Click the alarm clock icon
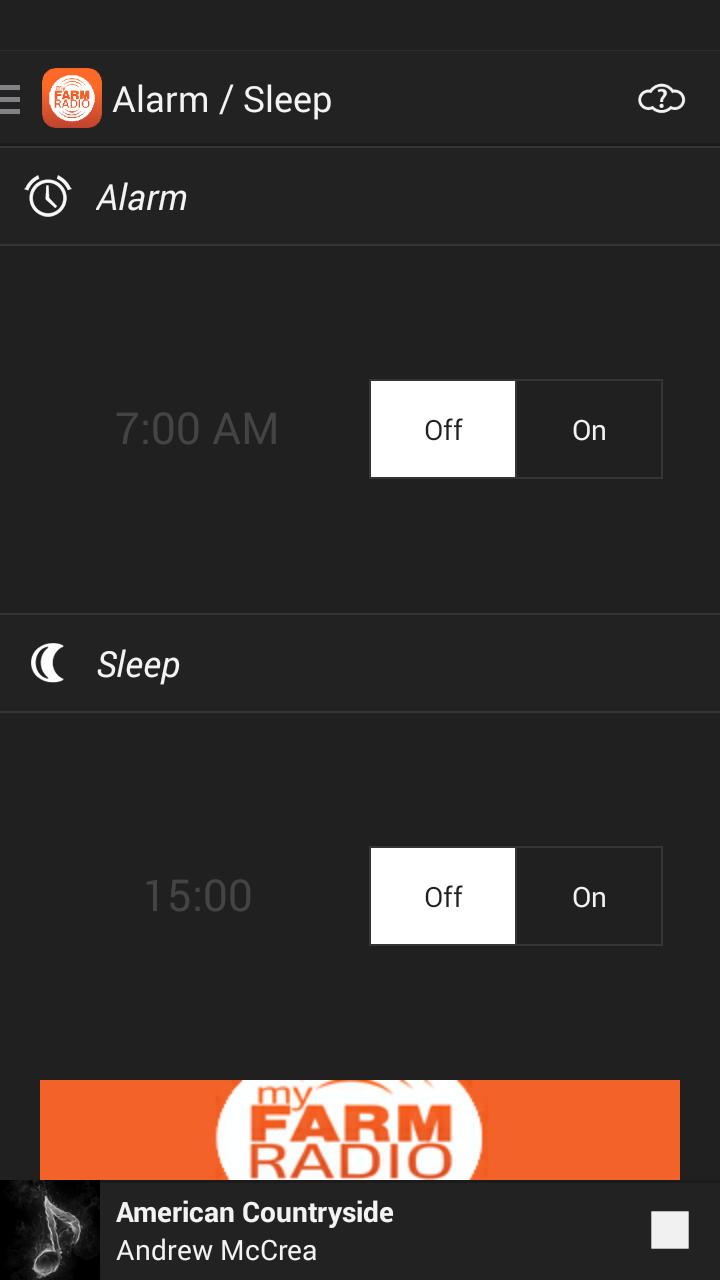 (x=48, y=197)
